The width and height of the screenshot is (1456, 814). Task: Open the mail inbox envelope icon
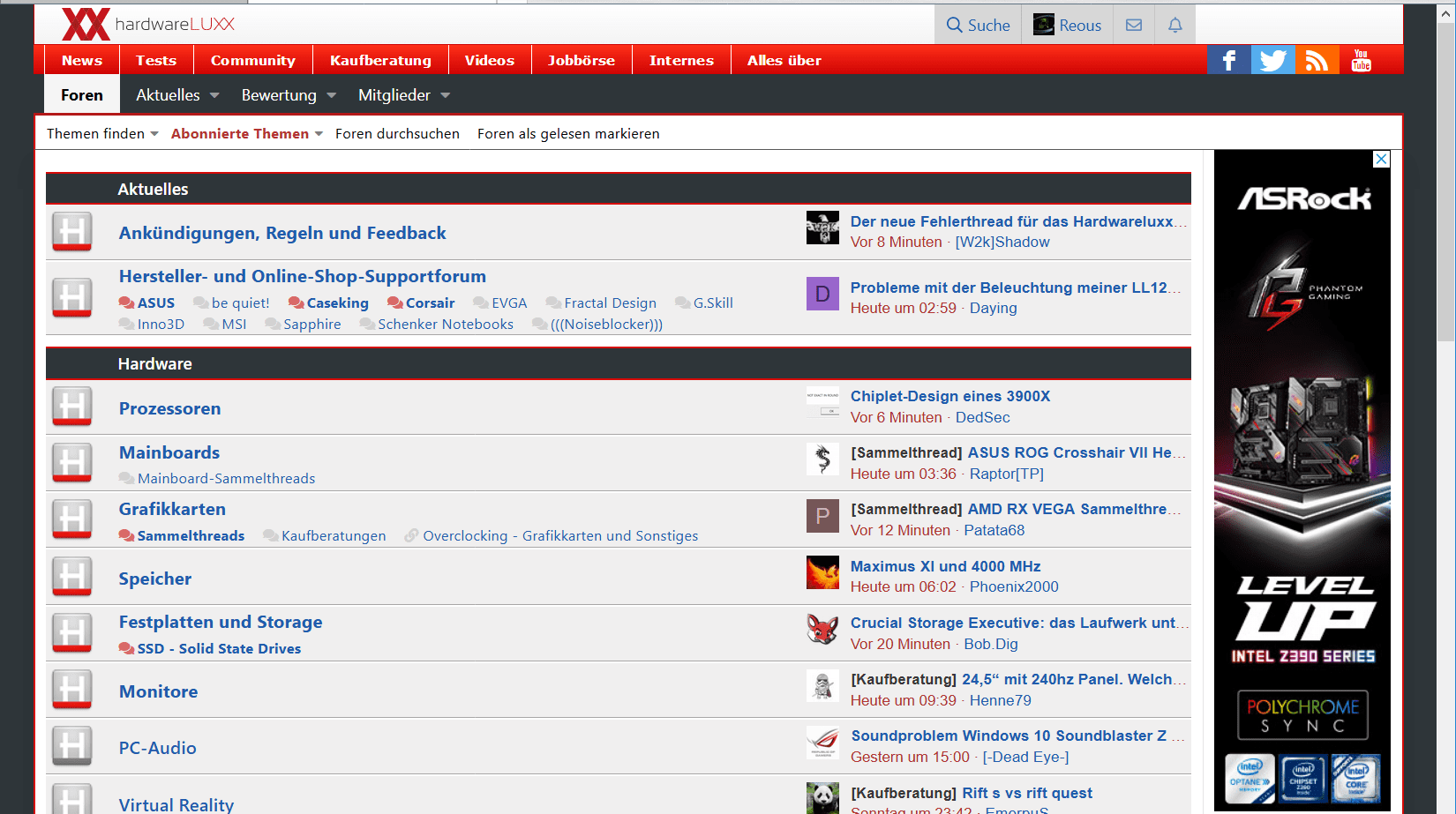pyautogui.click(x=1134, y=26)
